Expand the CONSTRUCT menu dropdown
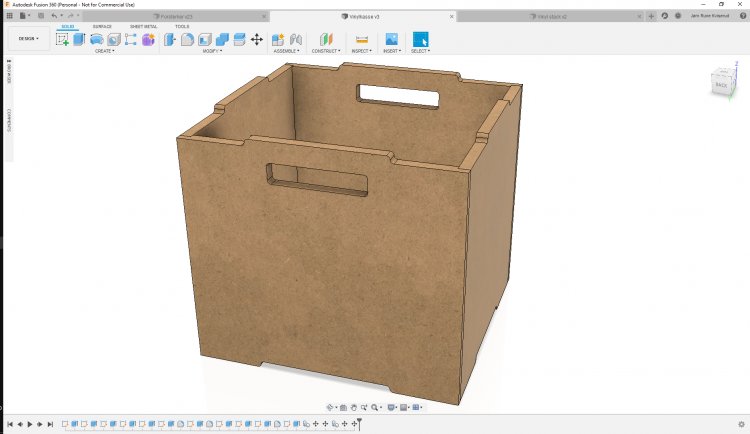The width and height of the screenshot is (750, 434). point(325,51)
